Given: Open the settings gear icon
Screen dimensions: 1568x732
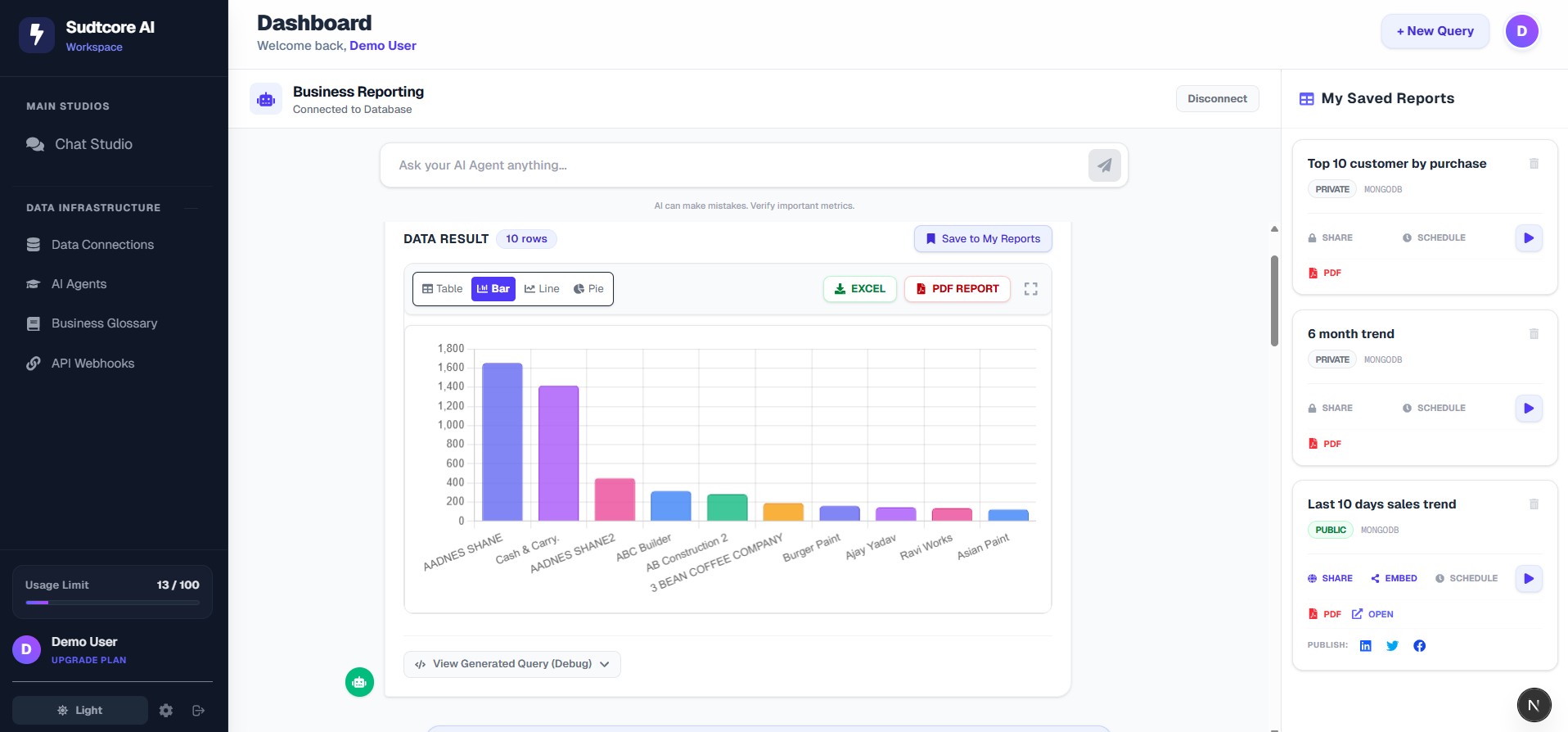Looking at the screenshot, I should point(166,711).
